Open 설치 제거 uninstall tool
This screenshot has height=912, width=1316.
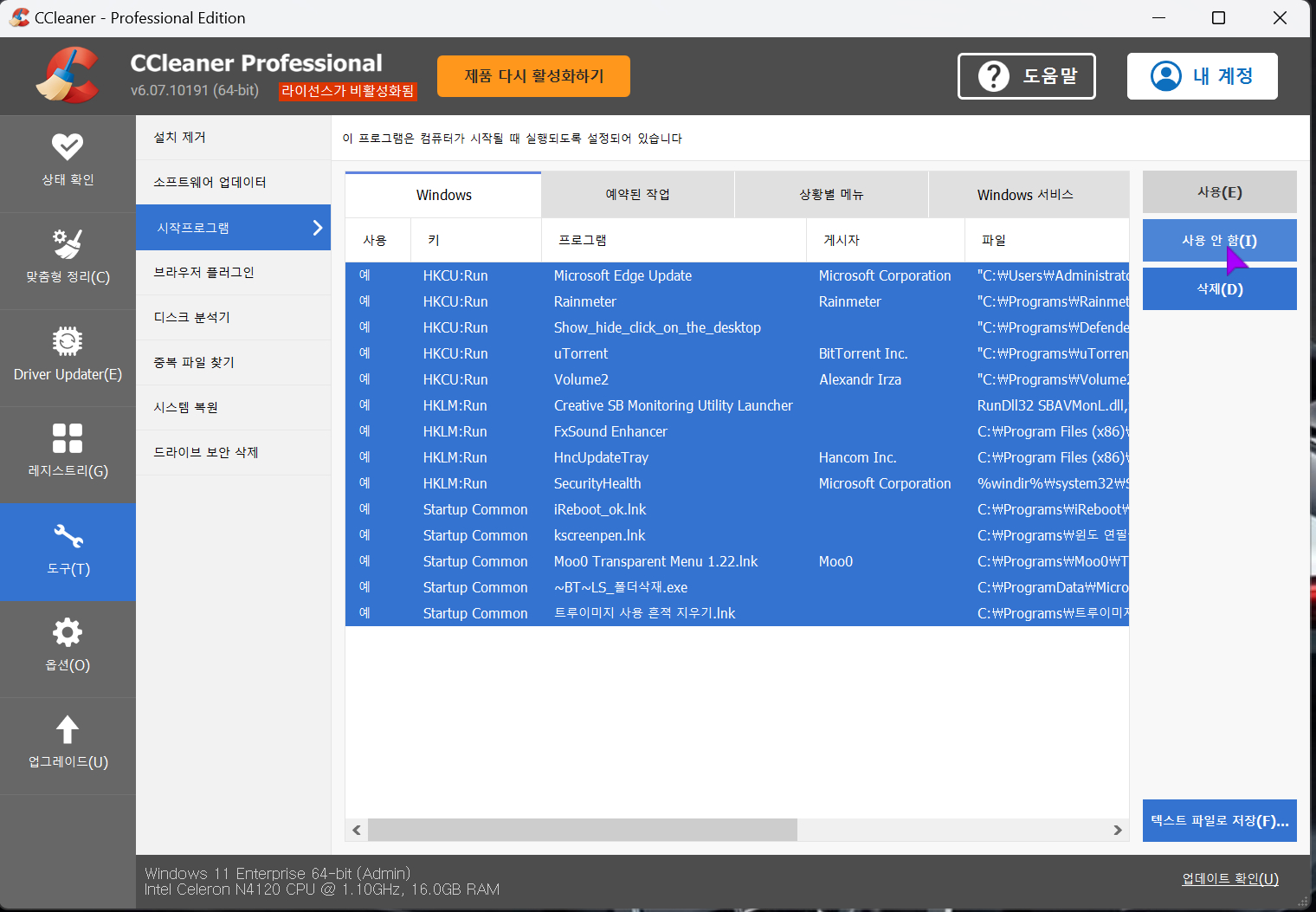pyautogui.click(x=233, y=138)
